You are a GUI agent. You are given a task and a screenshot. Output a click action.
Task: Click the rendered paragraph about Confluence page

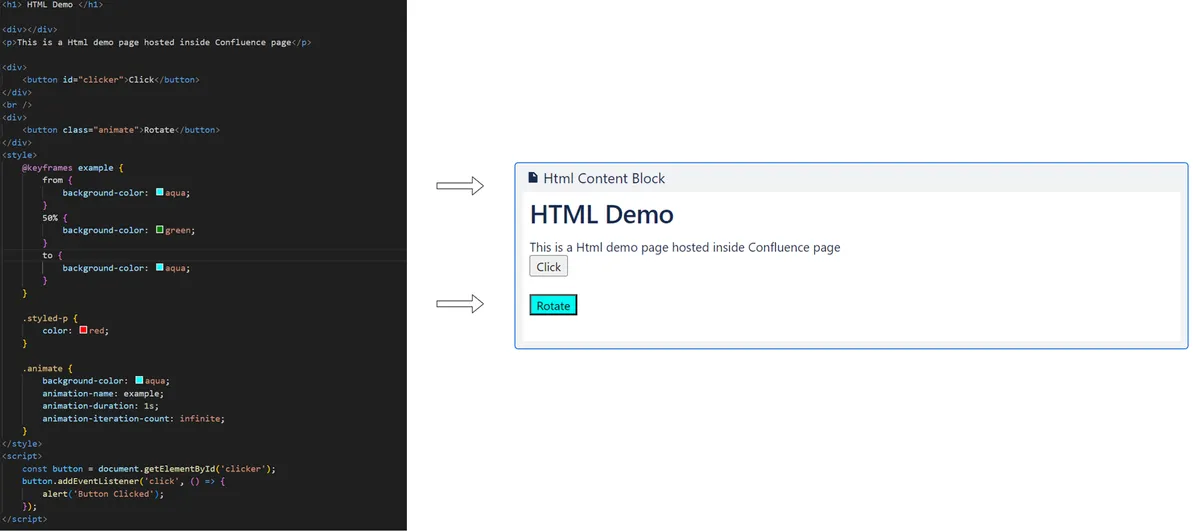(685, 247)
